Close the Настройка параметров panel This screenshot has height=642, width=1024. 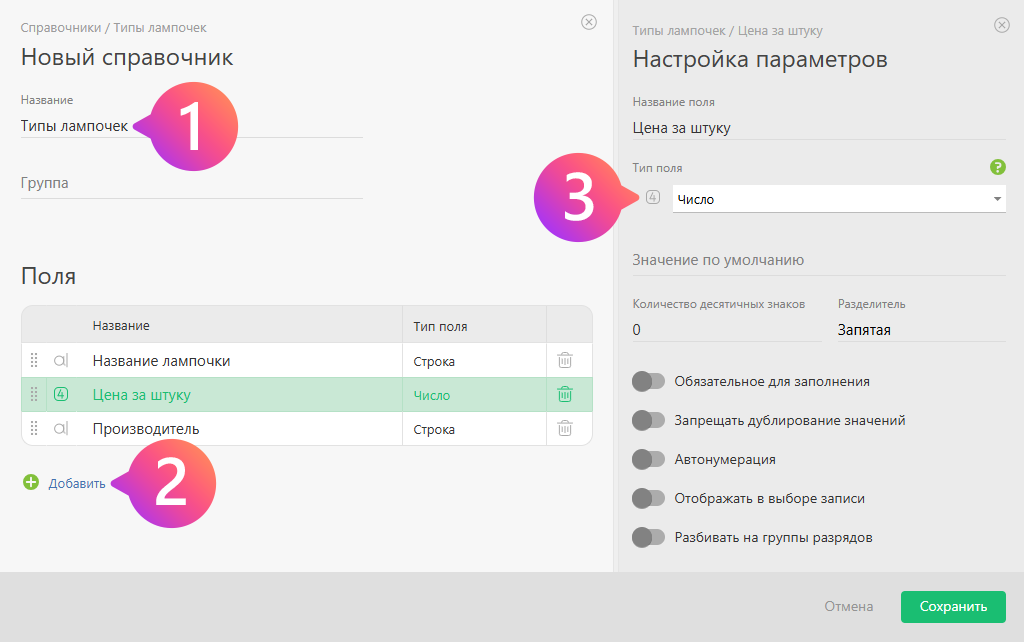[x=1001, y=25]
